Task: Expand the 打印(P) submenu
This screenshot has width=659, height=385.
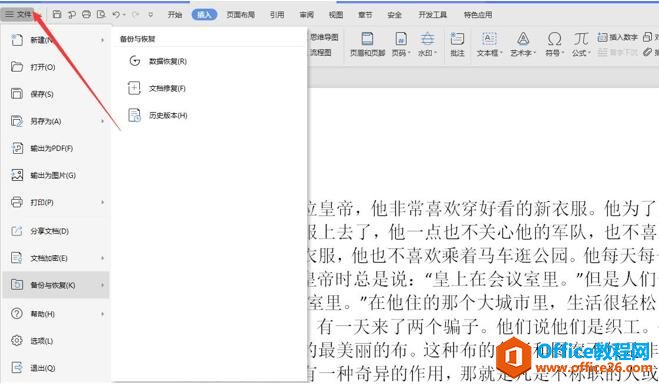Action: 102,202
